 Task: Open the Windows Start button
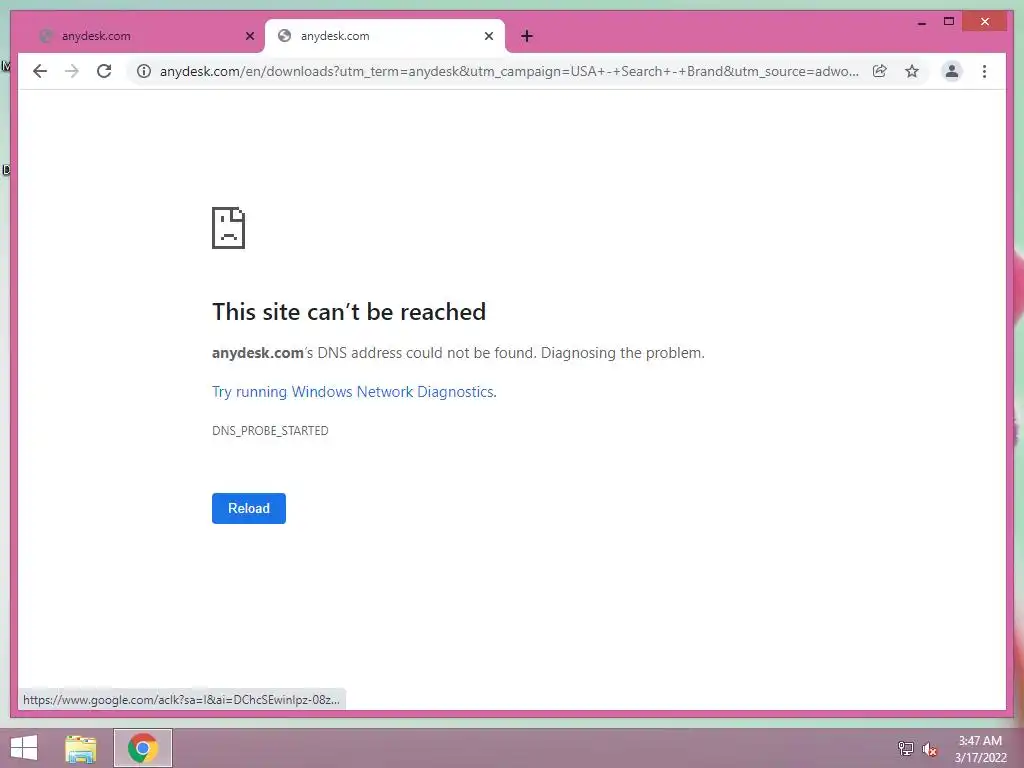(x=24, y=748)
